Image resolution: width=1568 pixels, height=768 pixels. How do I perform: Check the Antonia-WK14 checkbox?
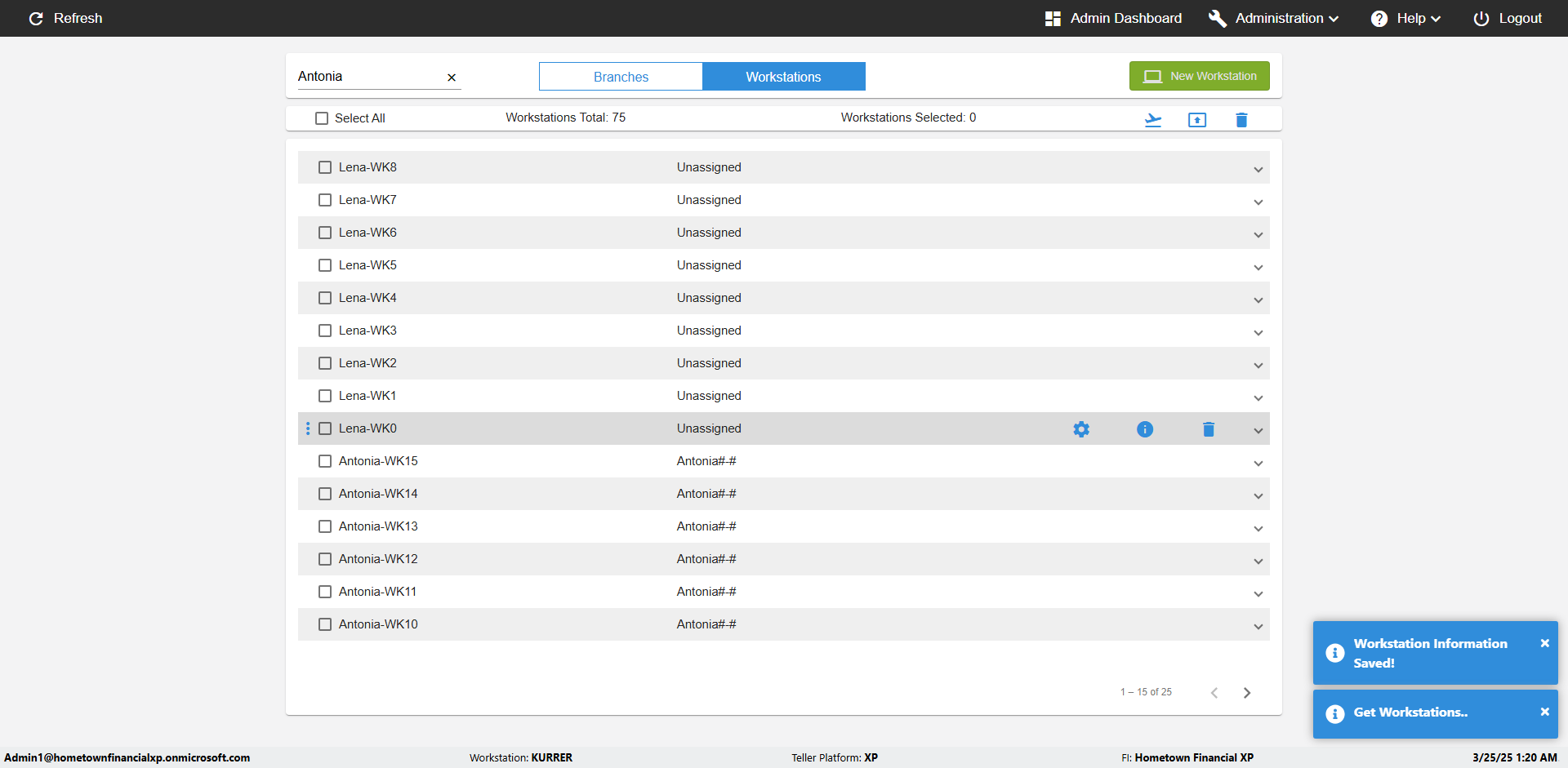325,494
